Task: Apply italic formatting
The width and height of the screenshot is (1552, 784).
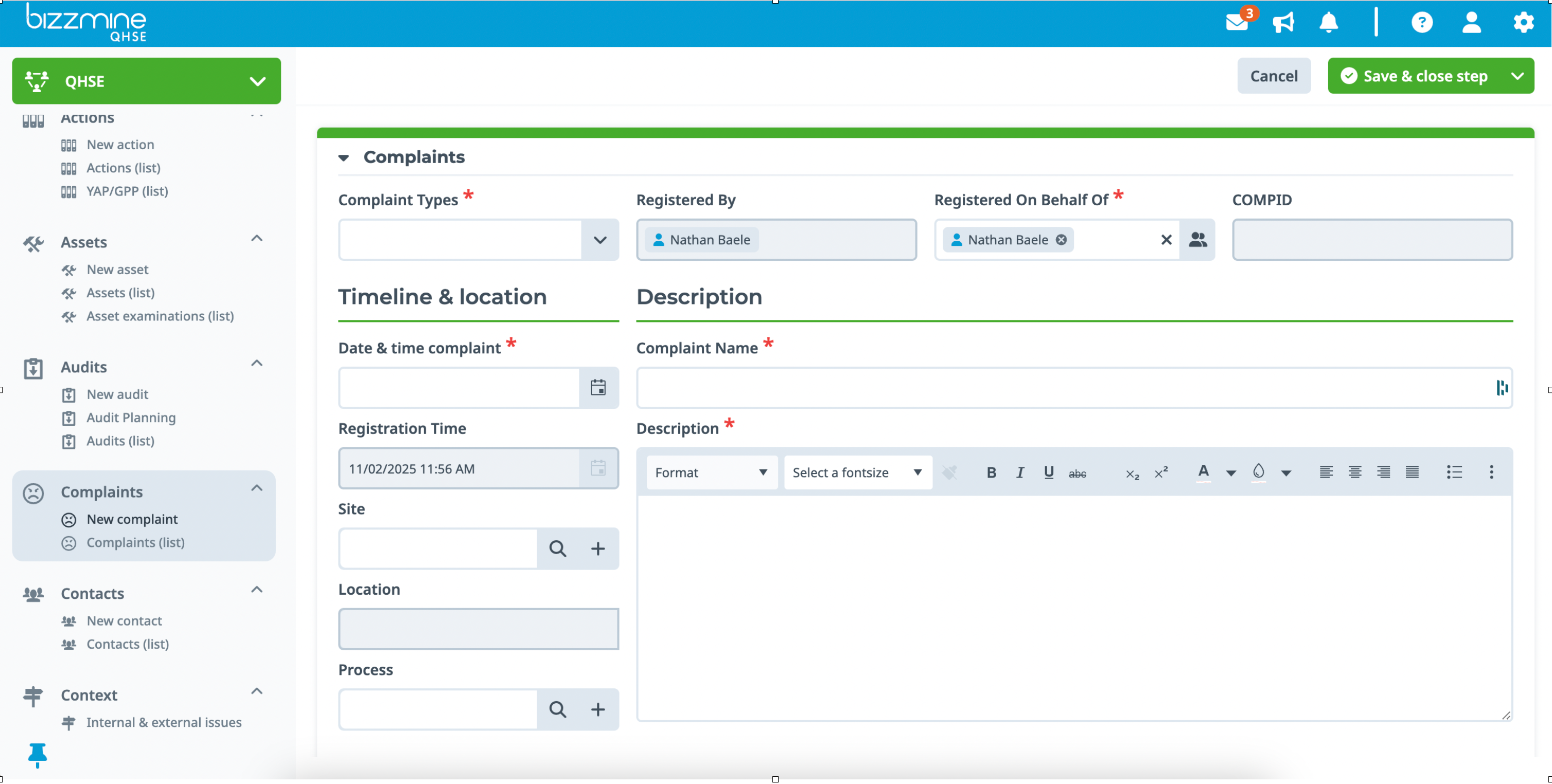Action: (x=1019, y=473)
